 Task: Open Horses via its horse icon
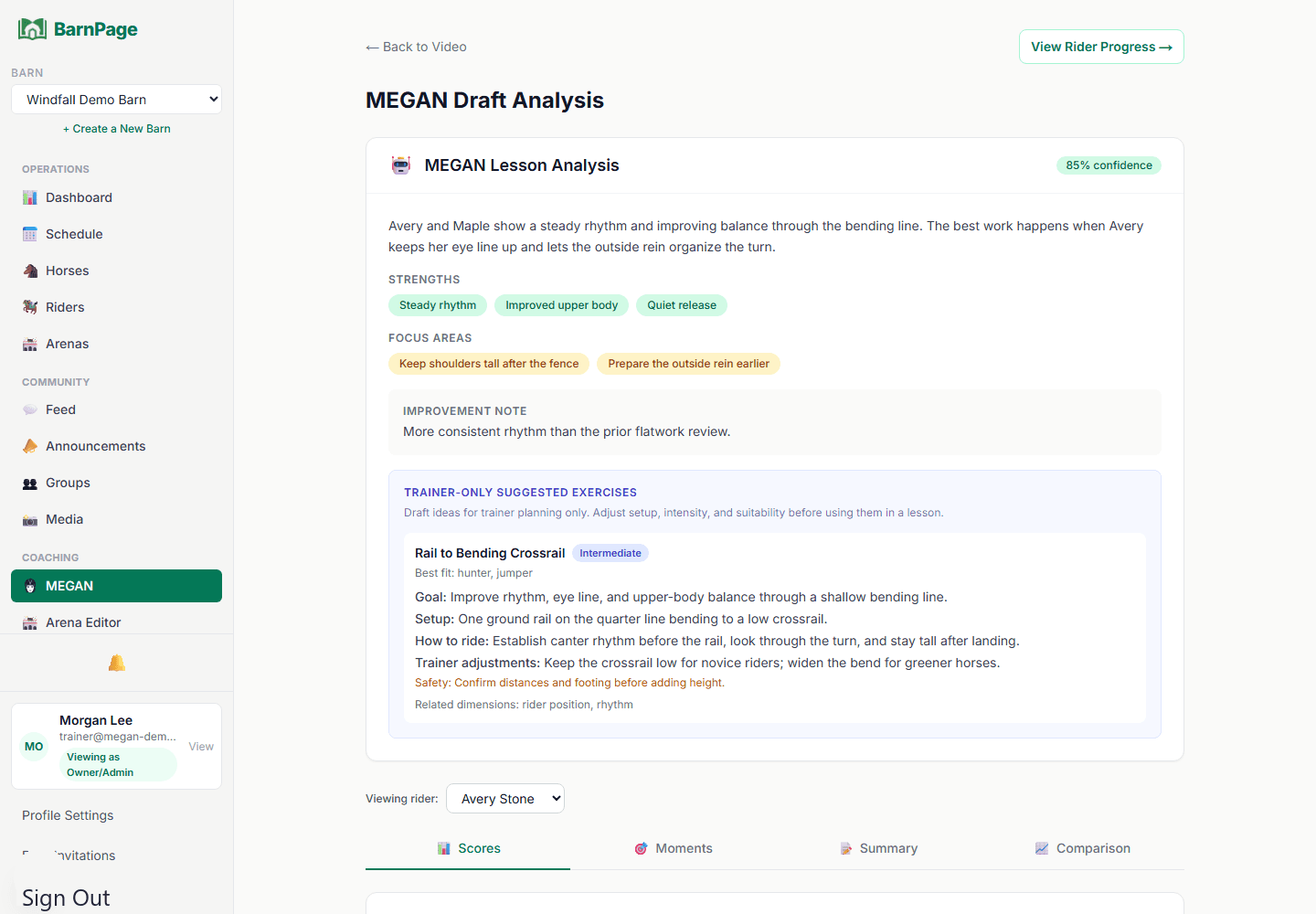pyautogui.click(x=30, y=271)
